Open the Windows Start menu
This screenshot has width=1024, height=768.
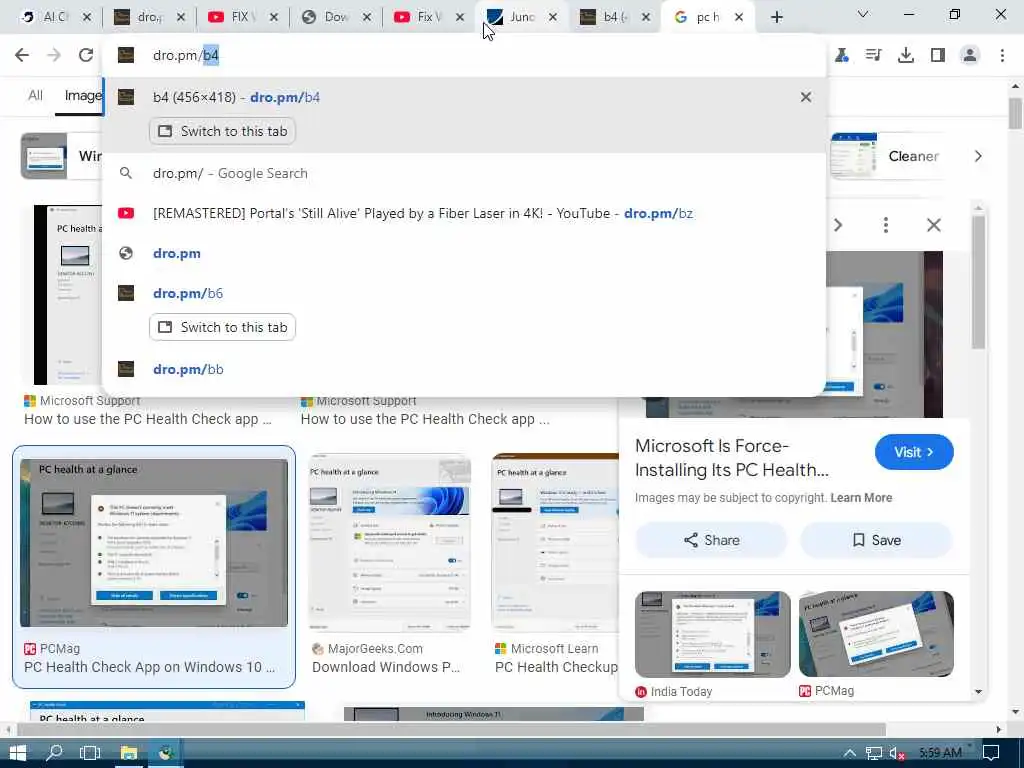pos(18,753)
